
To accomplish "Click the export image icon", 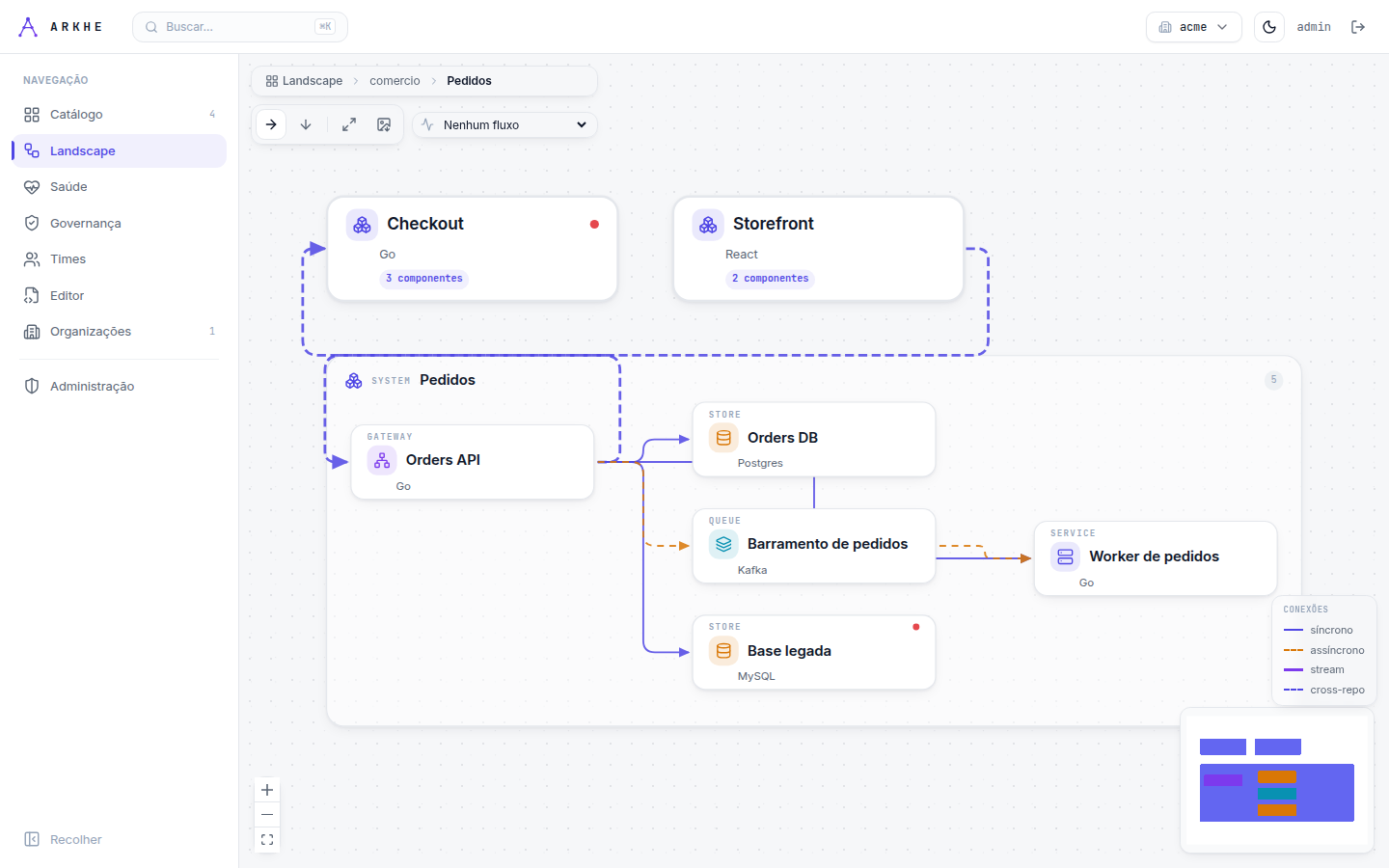I will point(384,124).
